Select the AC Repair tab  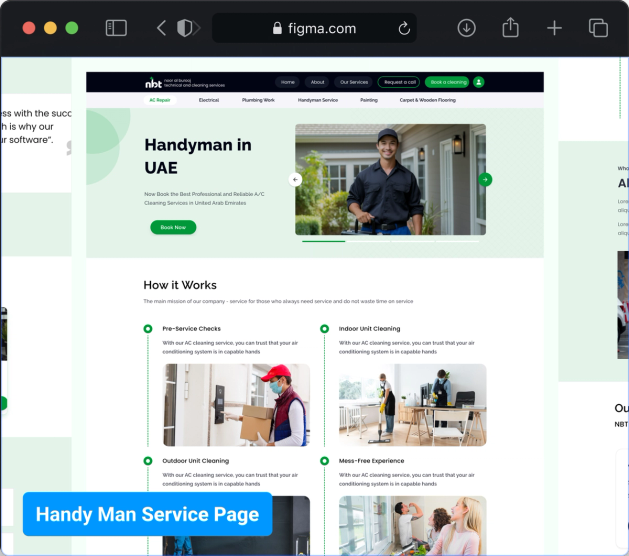click(160, 100)
